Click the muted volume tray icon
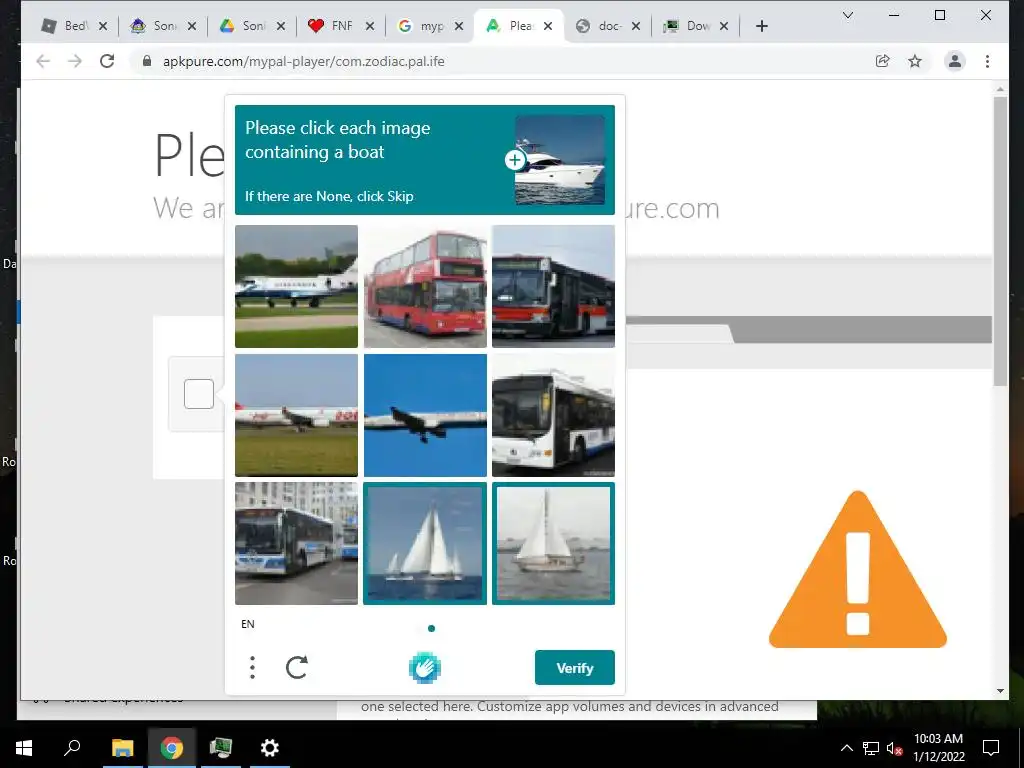The width and height of the screenshot is (1024, 768). (x=894, y=748)
